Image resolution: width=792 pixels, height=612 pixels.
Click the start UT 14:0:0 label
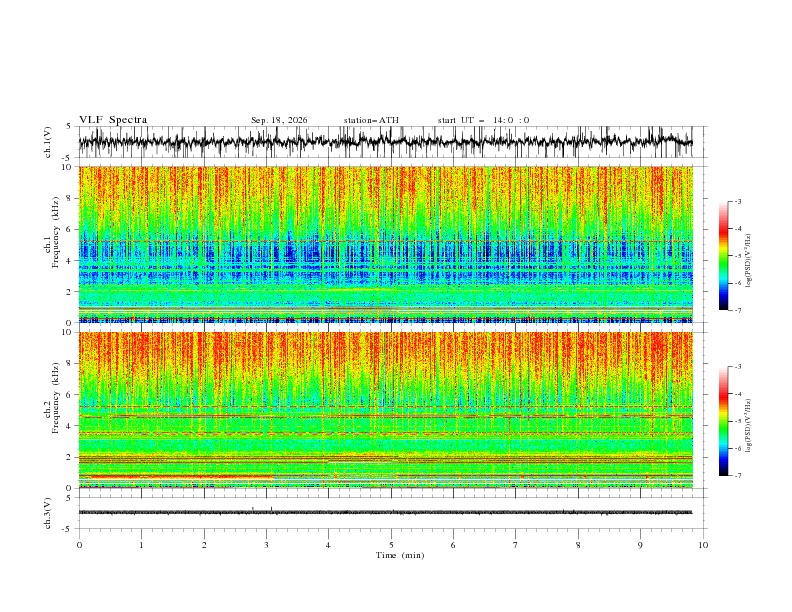[483, 120]
